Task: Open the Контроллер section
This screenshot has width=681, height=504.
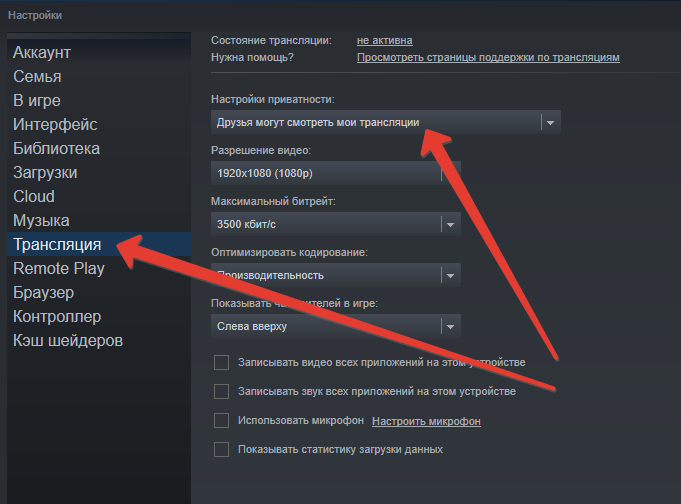Action: point(57,316)
